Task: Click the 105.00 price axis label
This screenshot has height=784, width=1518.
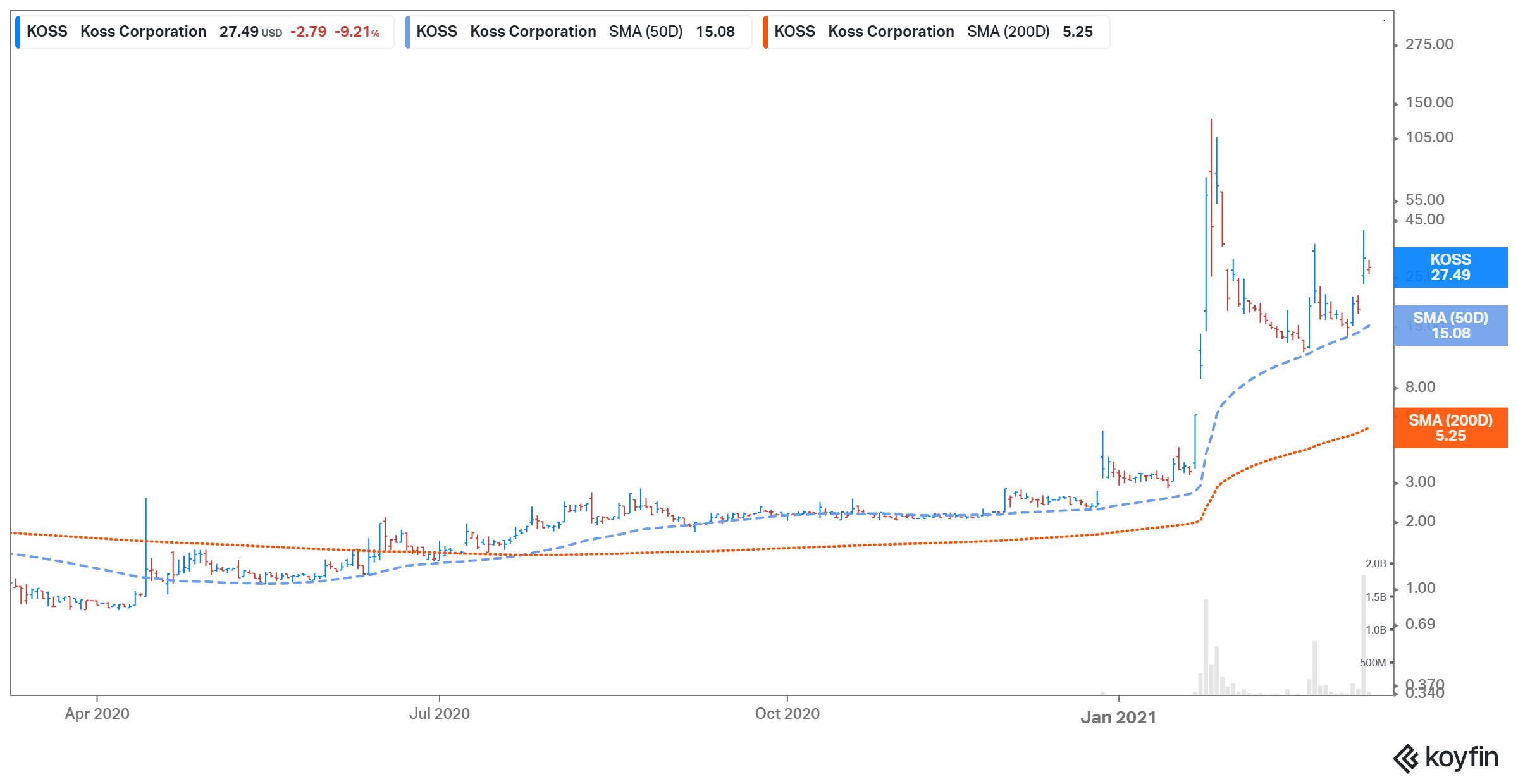Action: pos(1429,137)
